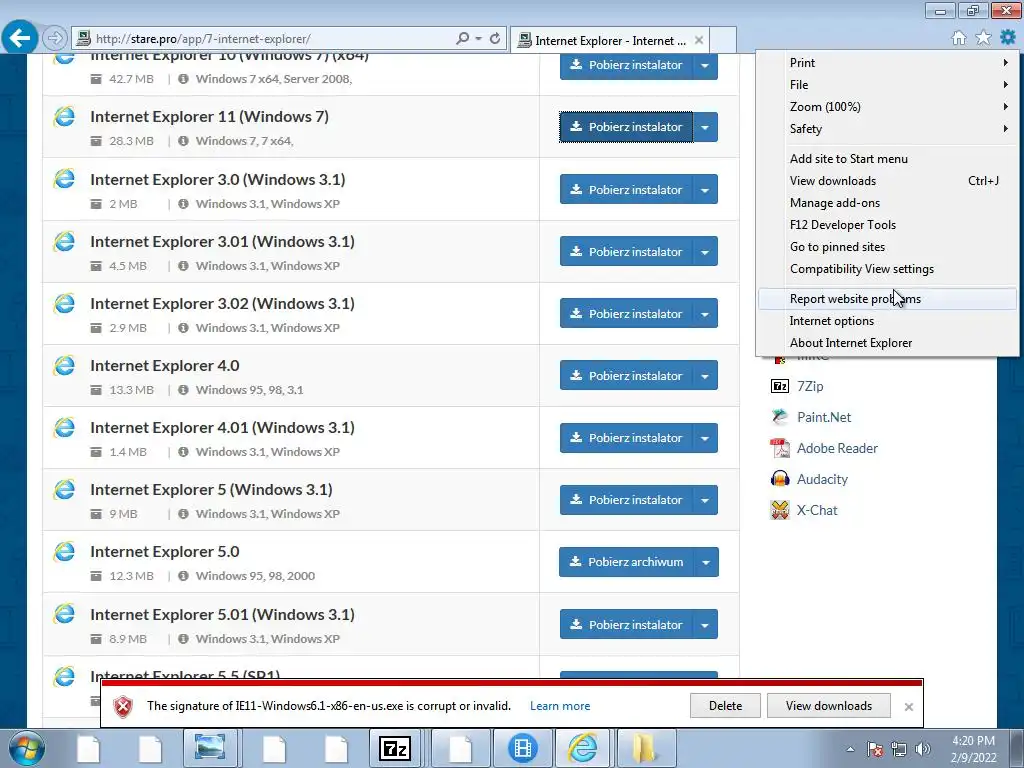Open the 7z app in the taskbar

click(x=395, y=748)
